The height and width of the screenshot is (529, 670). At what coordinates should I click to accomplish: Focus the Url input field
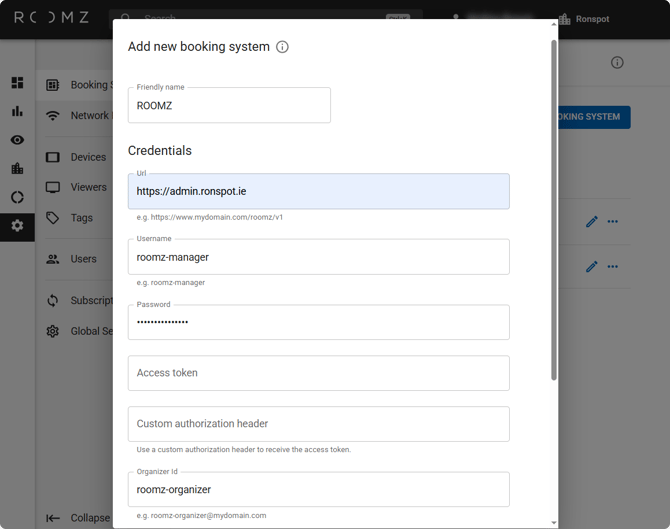click(319, 191)
